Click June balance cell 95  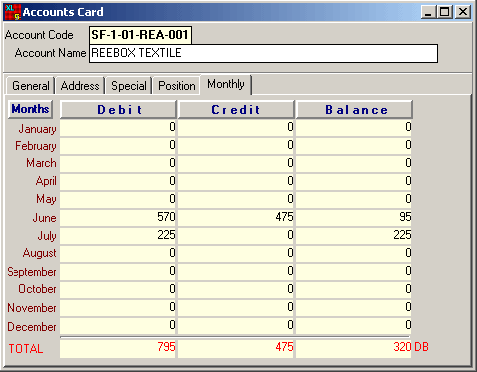click(354, 217)
